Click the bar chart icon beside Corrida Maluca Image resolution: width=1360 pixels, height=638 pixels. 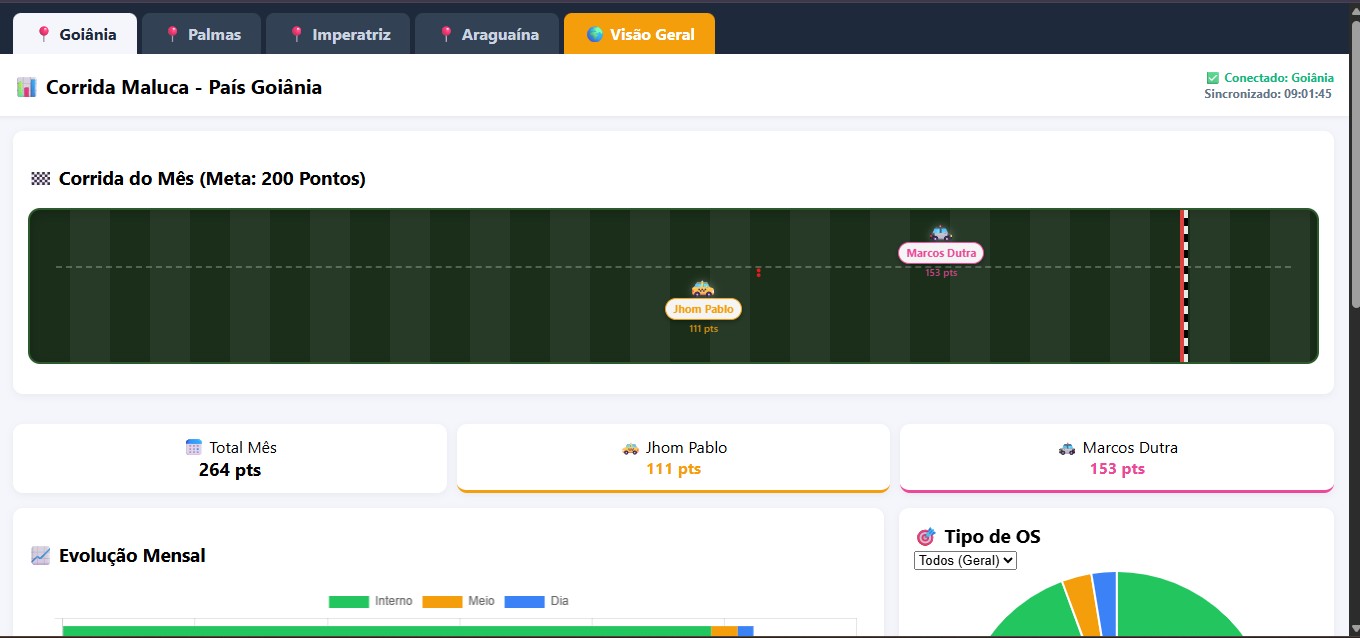27,87
